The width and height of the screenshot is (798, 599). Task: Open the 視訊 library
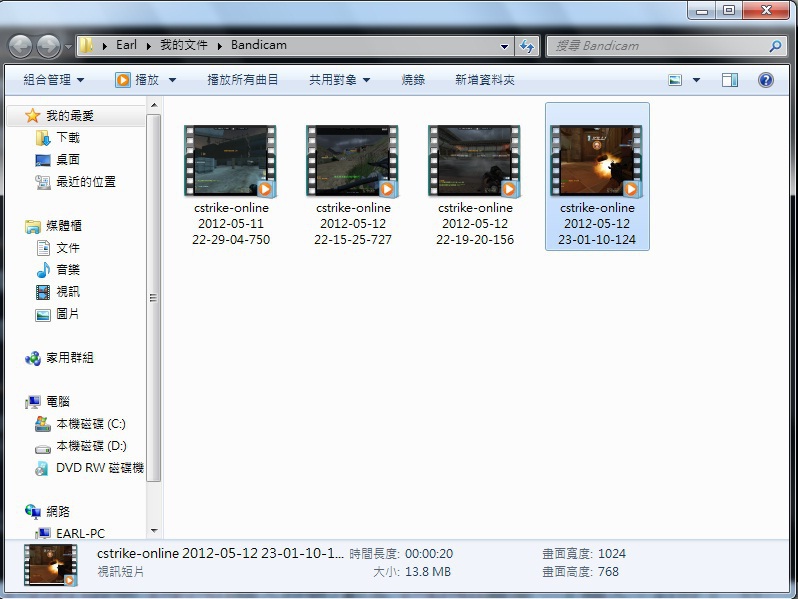point(68,292)
